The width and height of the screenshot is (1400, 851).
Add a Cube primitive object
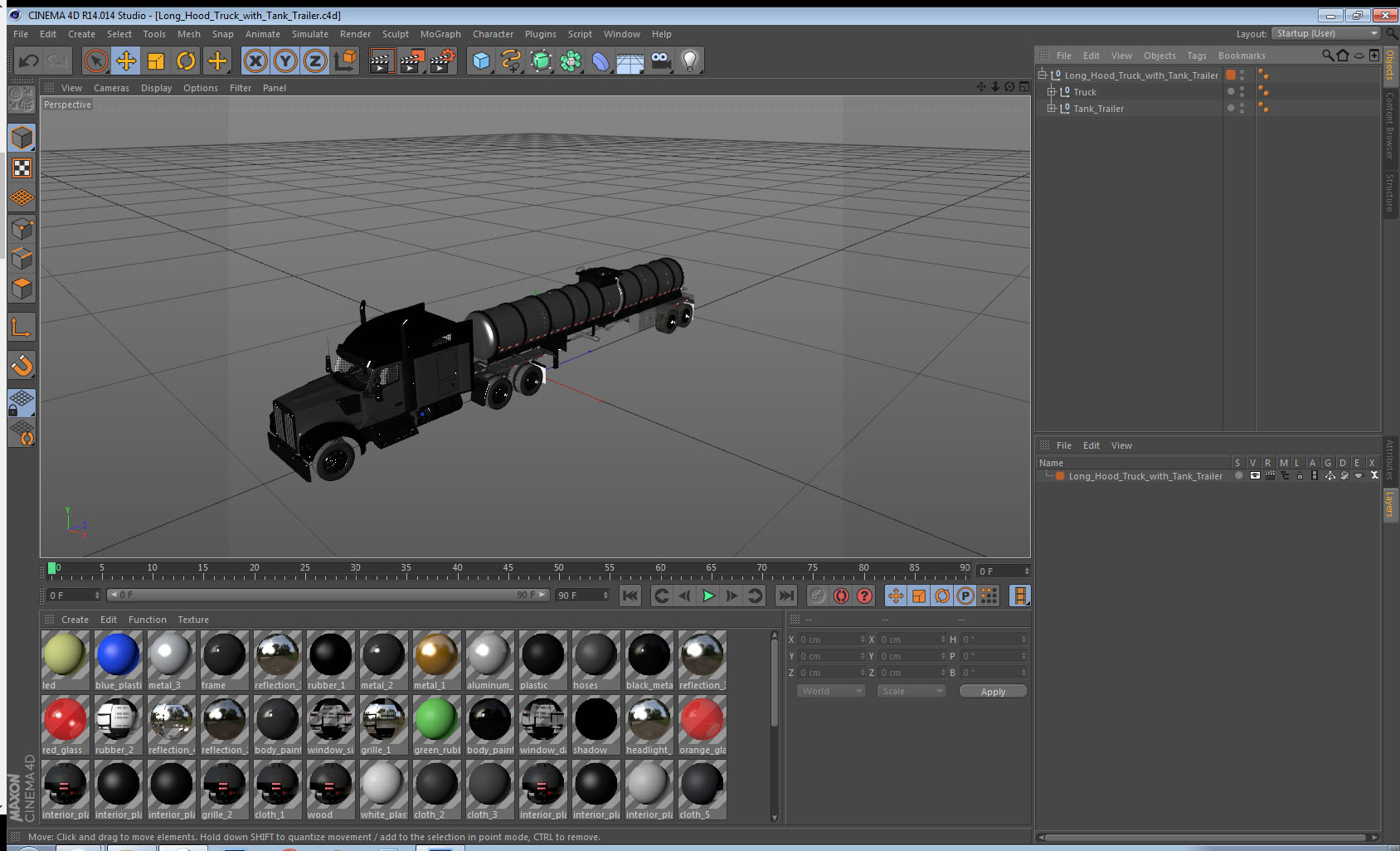[x=481, y=61]
